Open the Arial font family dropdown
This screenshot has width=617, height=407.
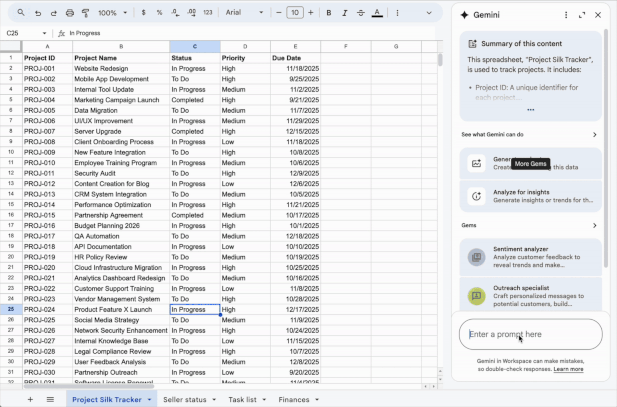coord(240,13)
